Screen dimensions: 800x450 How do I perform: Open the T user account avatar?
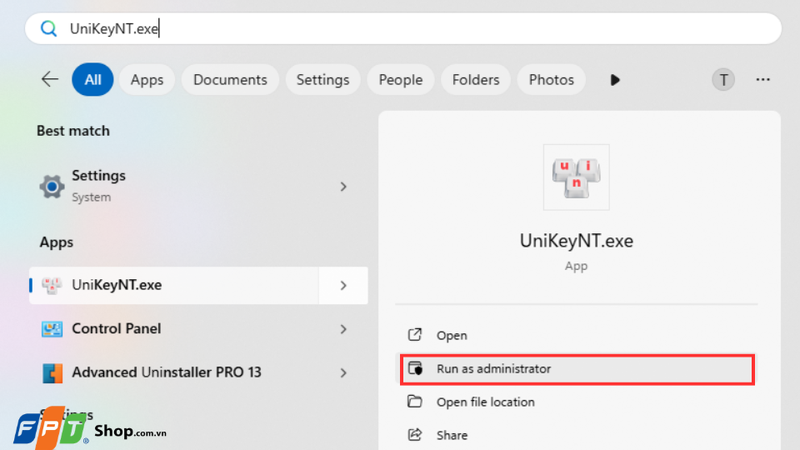pos(723,80)
